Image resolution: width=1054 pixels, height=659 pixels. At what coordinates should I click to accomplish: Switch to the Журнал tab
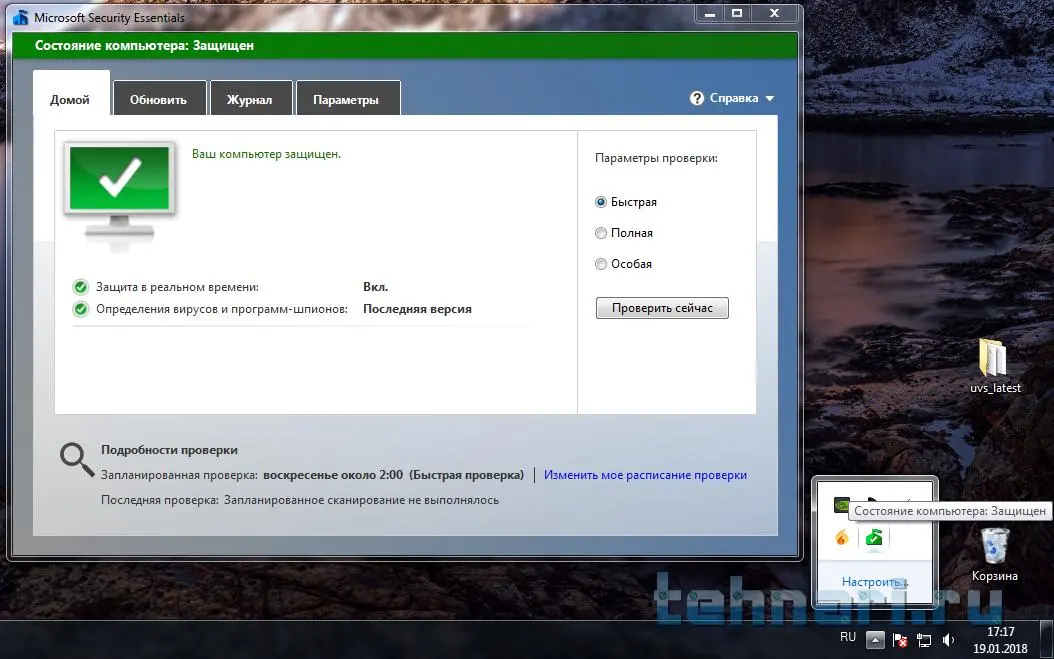tap(250, 100)
